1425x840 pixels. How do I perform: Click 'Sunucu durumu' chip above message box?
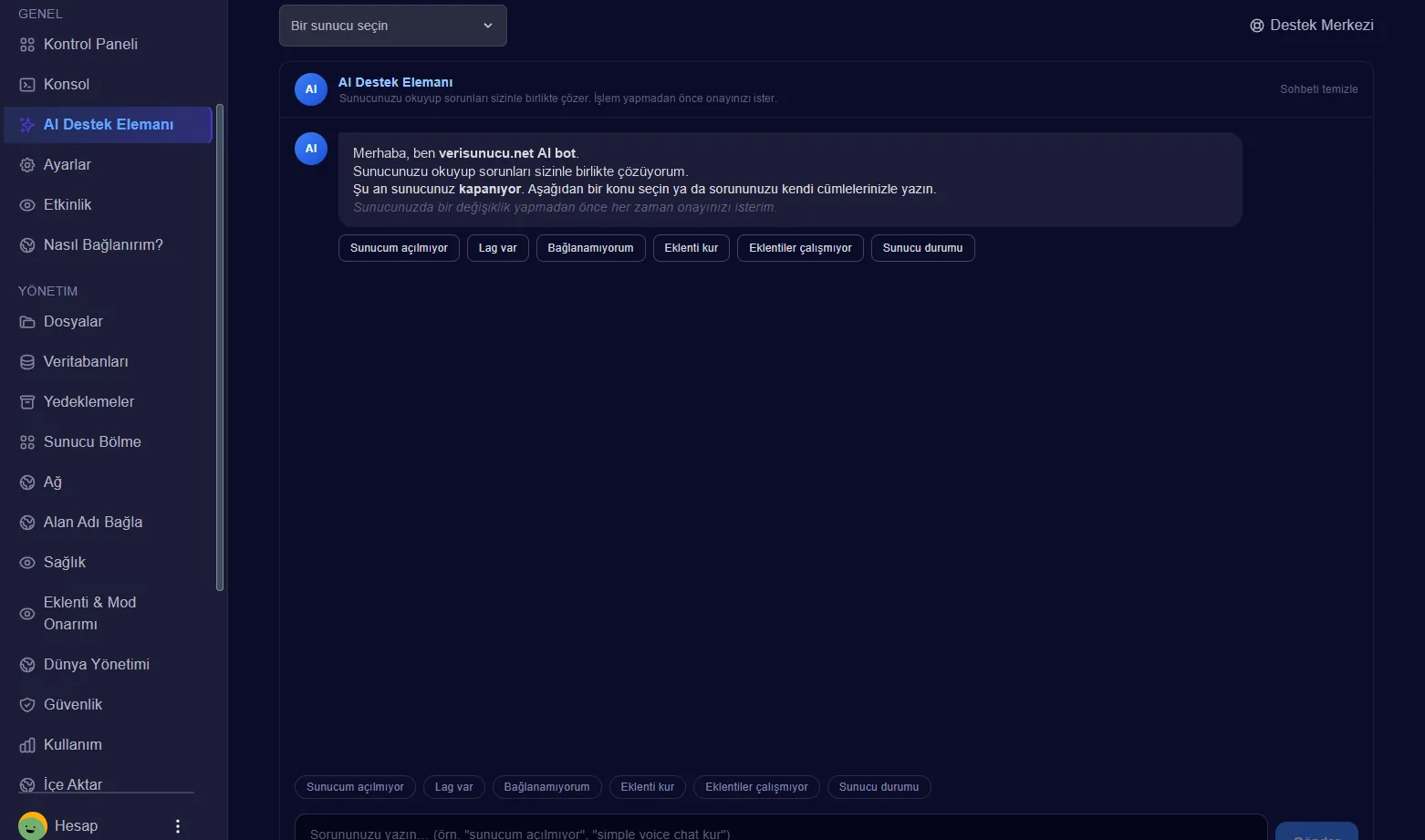coord(879,787)
